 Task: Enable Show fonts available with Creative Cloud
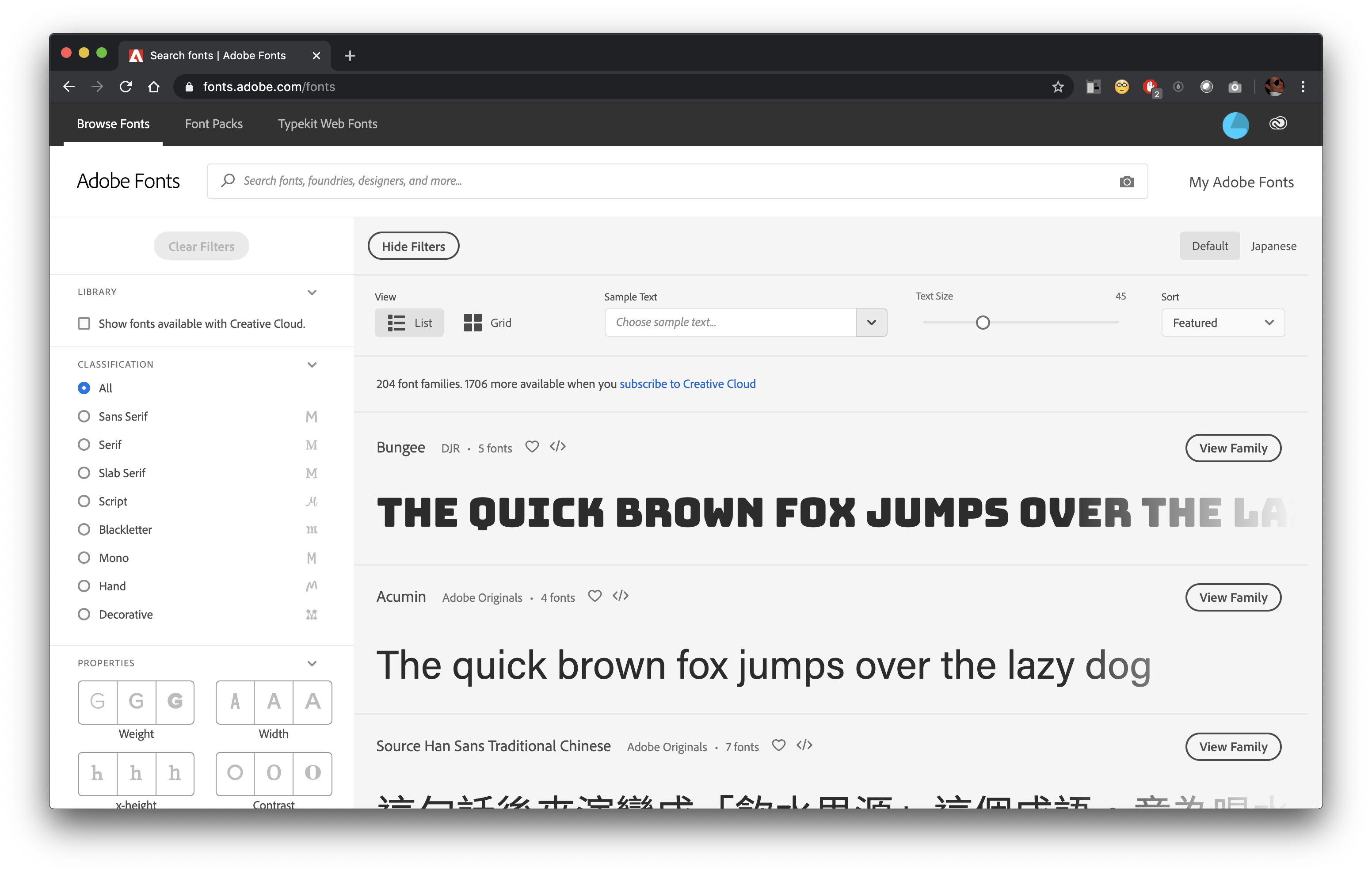84,323
